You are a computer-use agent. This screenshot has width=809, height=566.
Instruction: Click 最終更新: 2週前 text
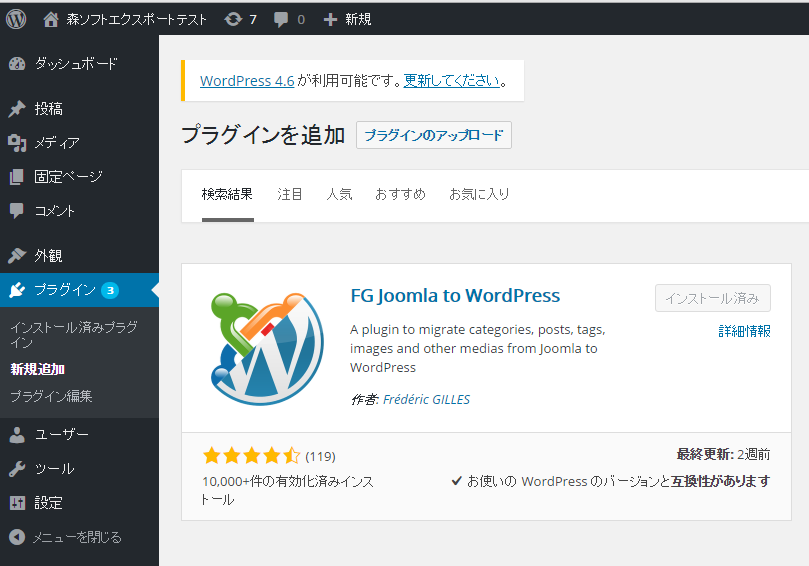723,455
